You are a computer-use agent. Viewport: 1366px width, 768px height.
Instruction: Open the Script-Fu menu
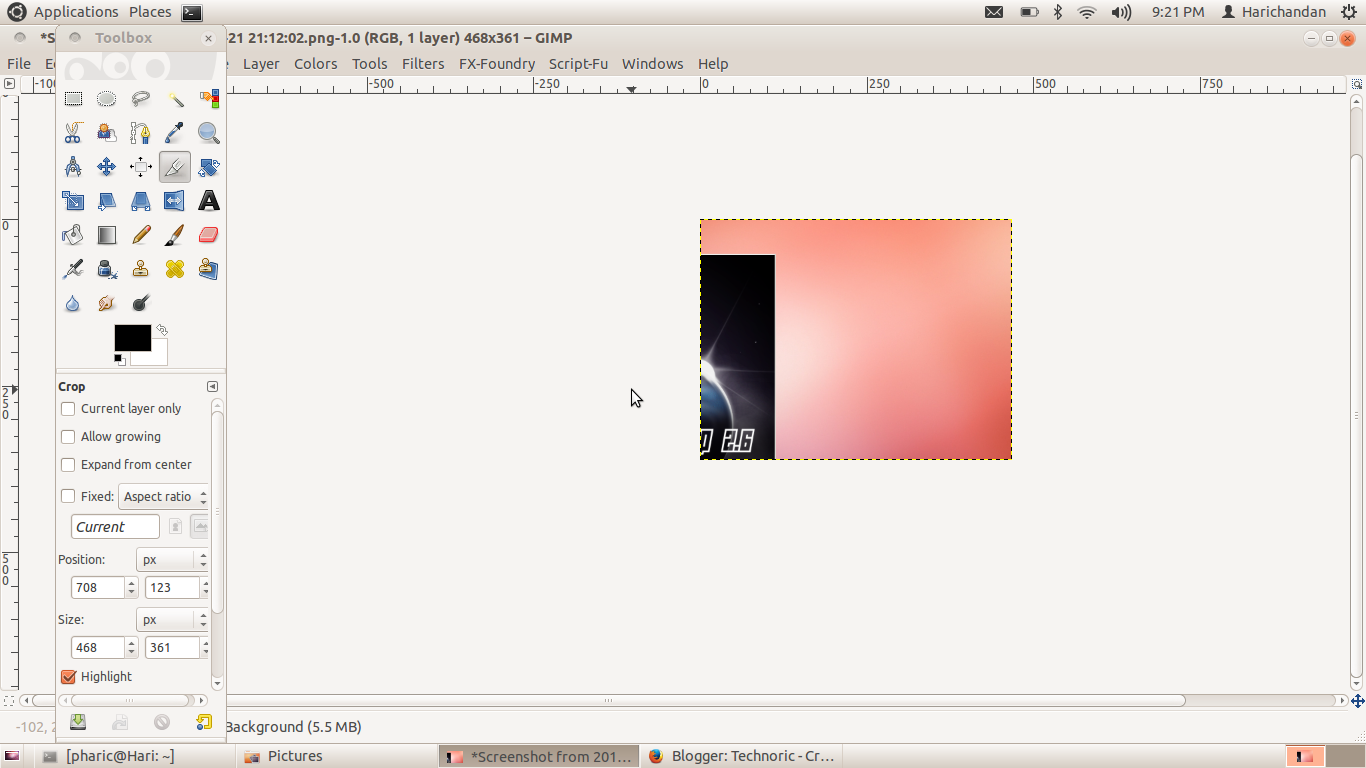(x=578, y=63)
